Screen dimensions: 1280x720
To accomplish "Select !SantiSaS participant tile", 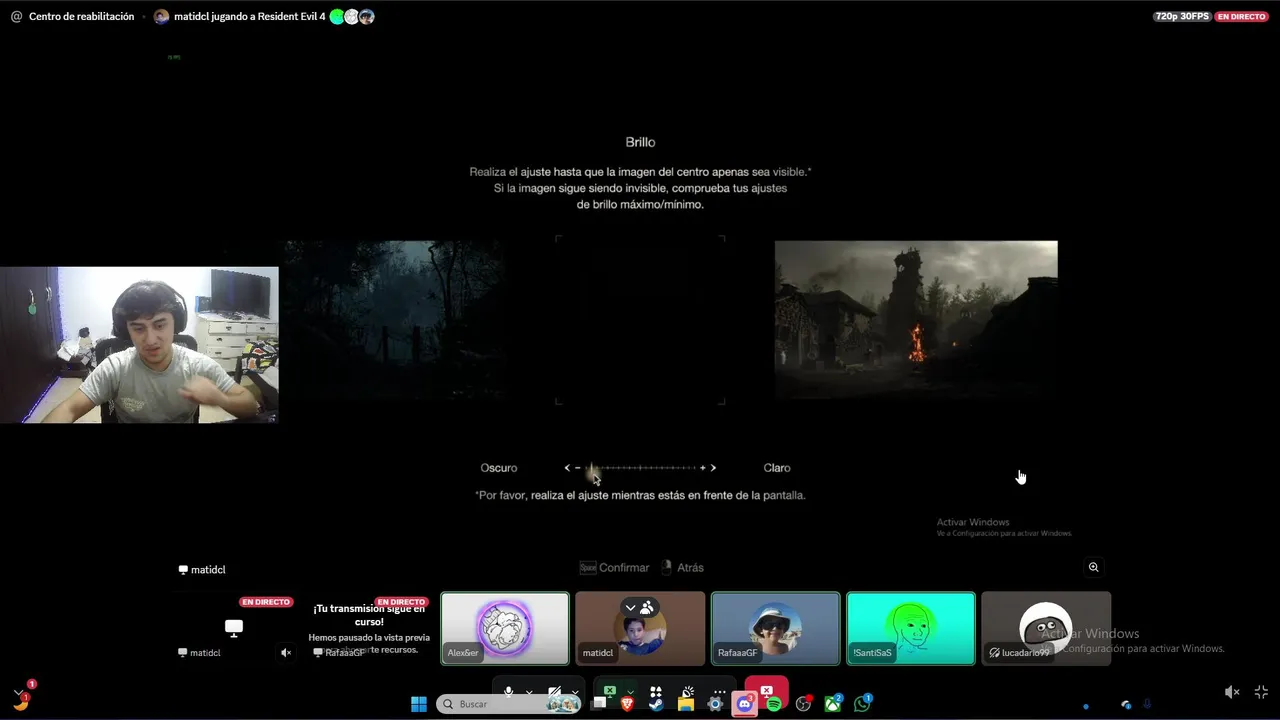I will click(911, 628).
